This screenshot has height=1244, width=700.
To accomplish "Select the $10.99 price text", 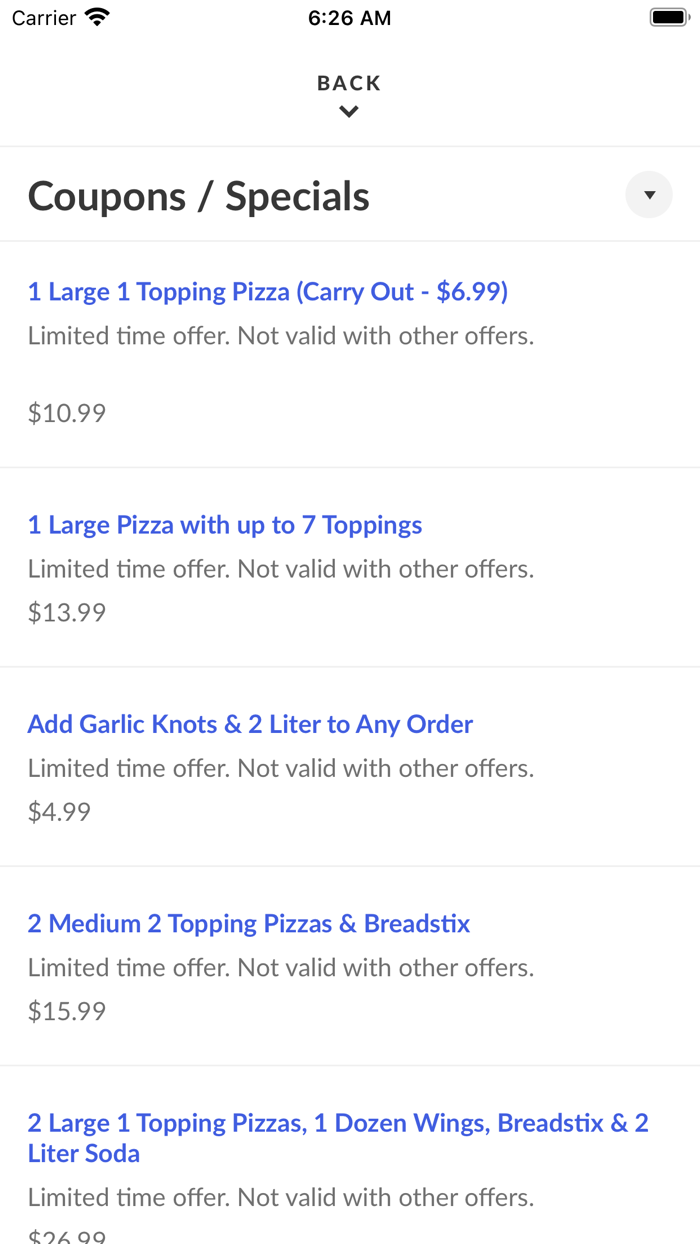I will [x=65, y=412].
